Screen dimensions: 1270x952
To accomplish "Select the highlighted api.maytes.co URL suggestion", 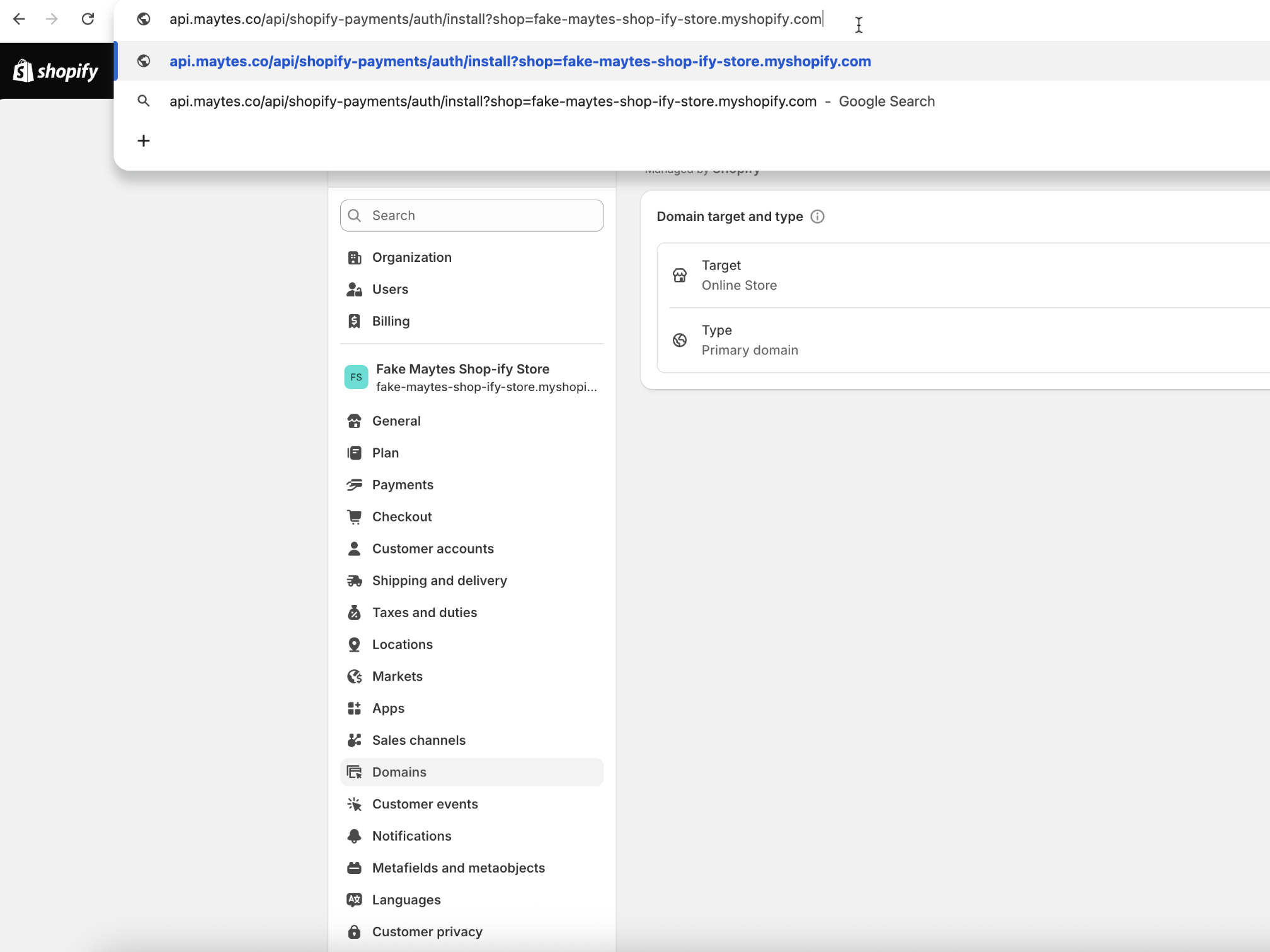I will pyautogui.click(x=693, y=61).
